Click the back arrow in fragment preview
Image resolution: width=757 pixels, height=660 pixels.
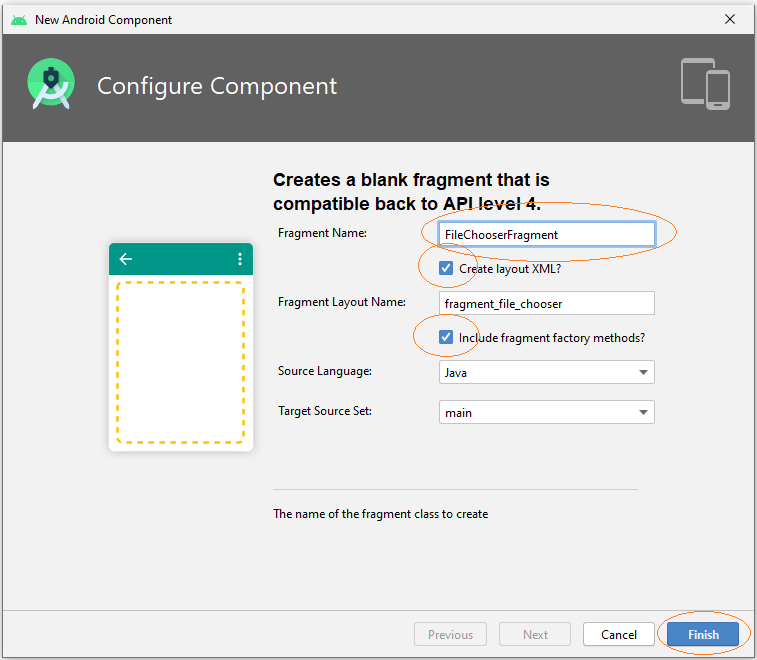[126, 259]
